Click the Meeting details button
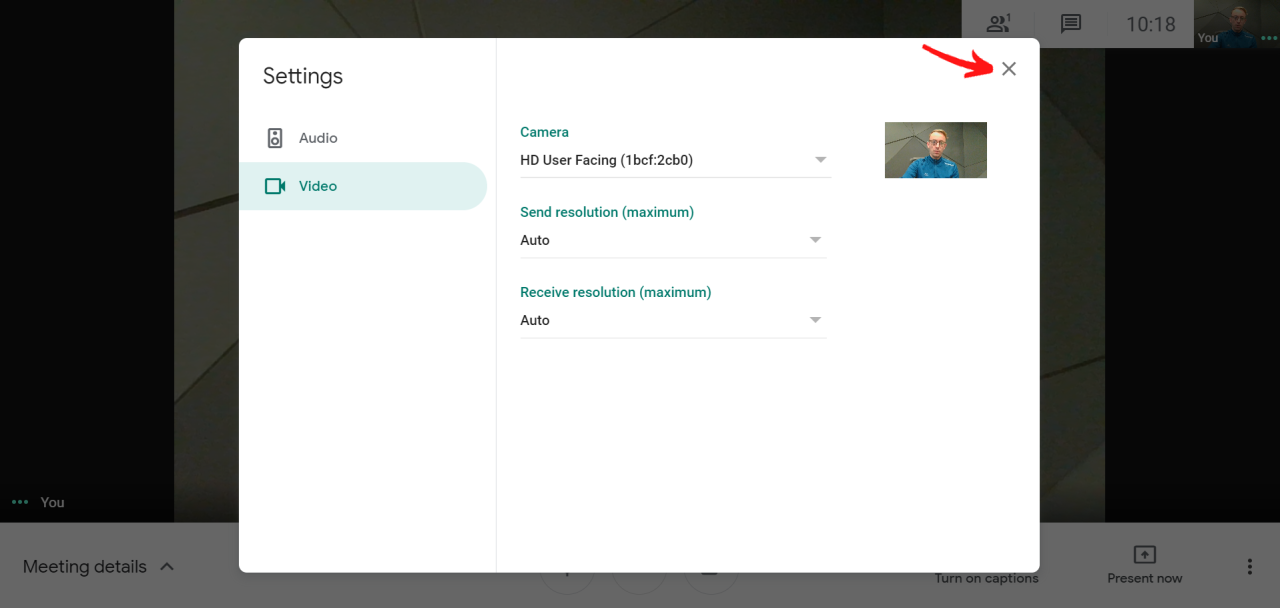 pos(84,566)
